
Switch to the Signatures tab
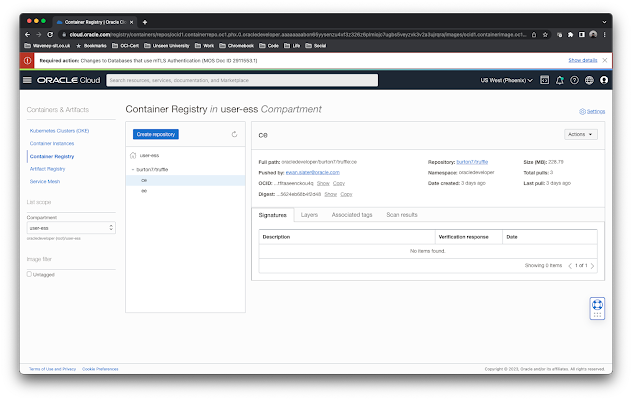click(x=272, y=215)
